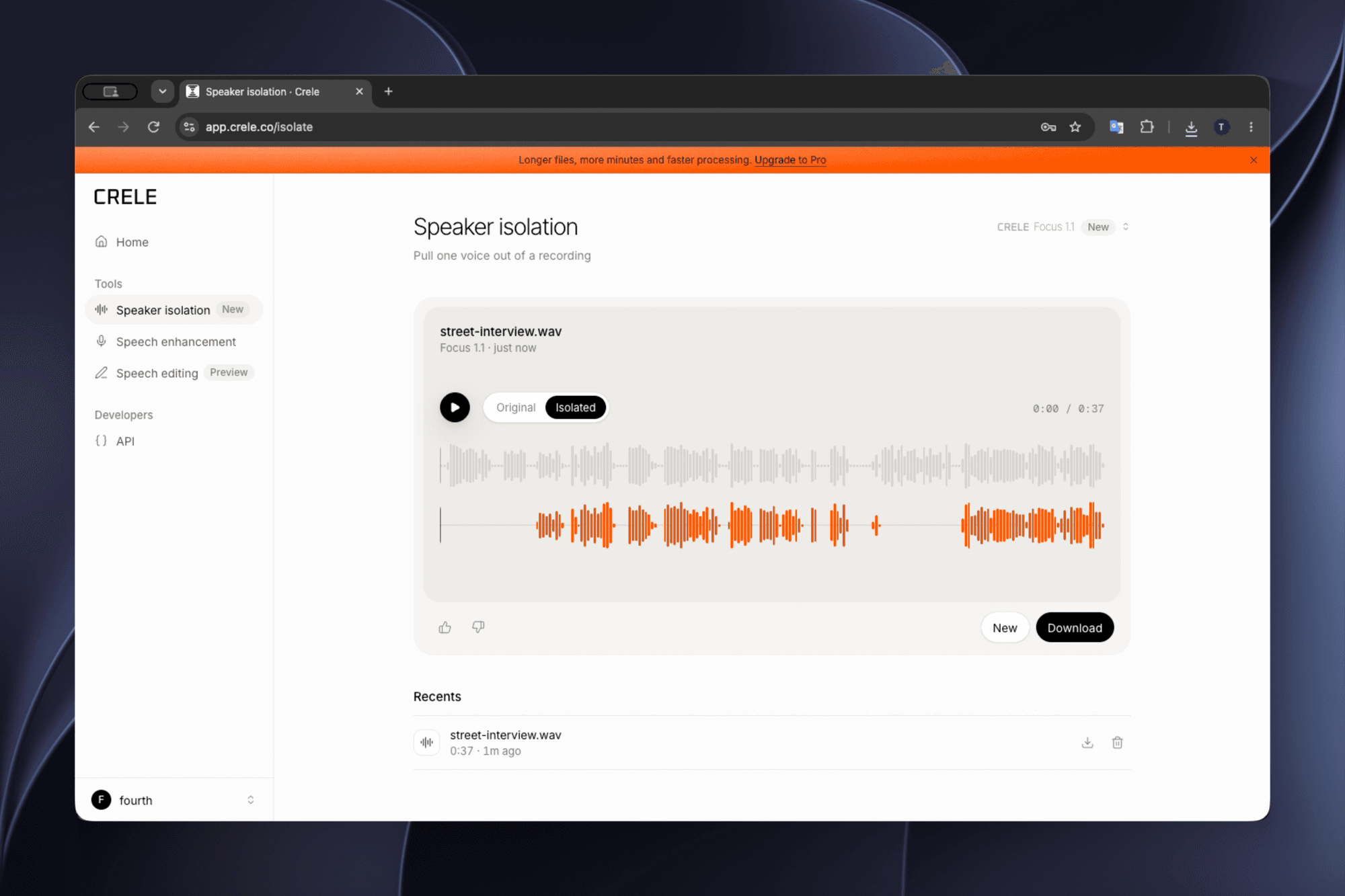Click the Focus 1.1 · just now label
This screenshot has width=1345, height=896.
click(488, 348)
